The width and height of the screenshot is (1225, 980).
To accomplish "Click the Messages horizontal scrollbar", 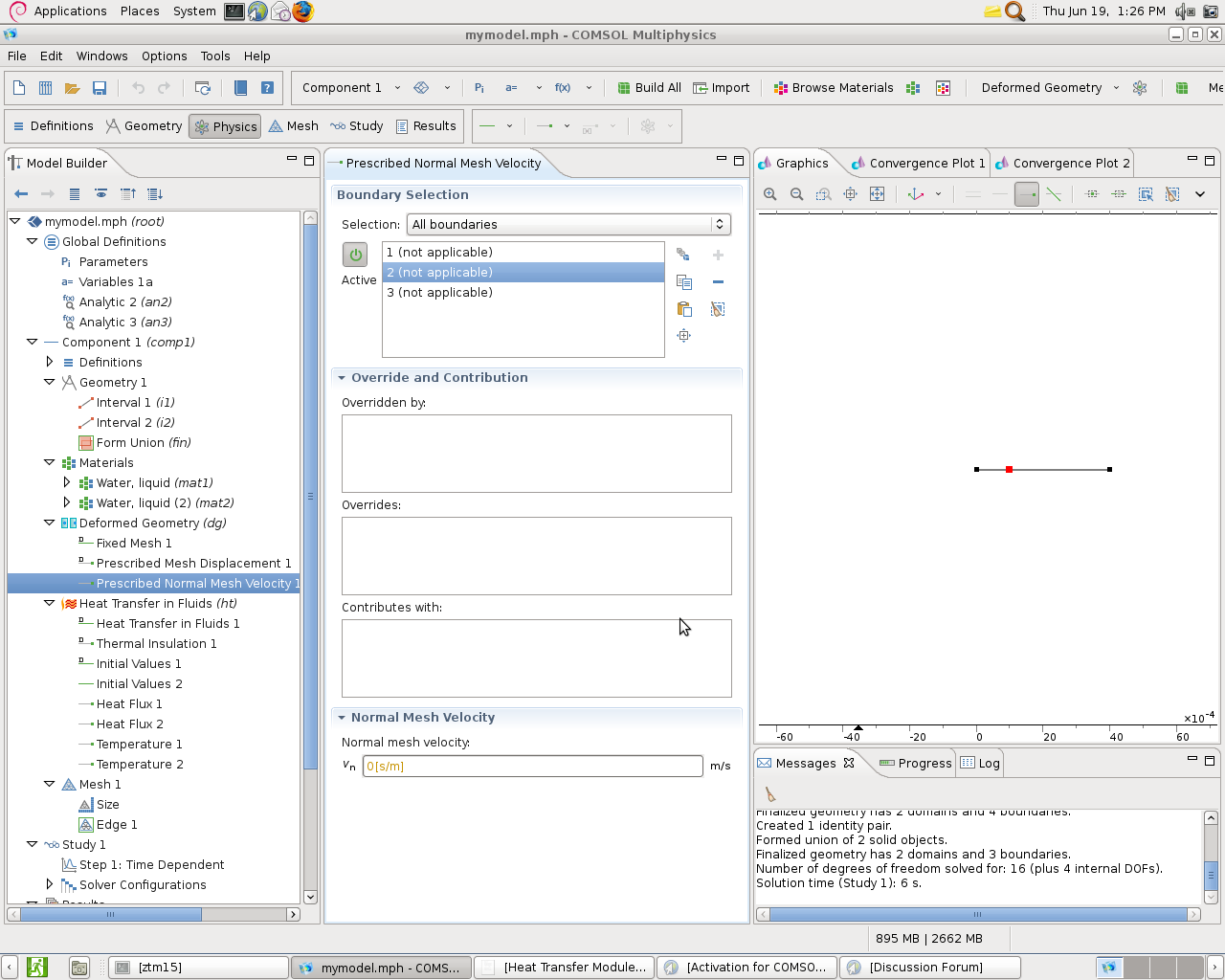I will click(x=978, y=914).
